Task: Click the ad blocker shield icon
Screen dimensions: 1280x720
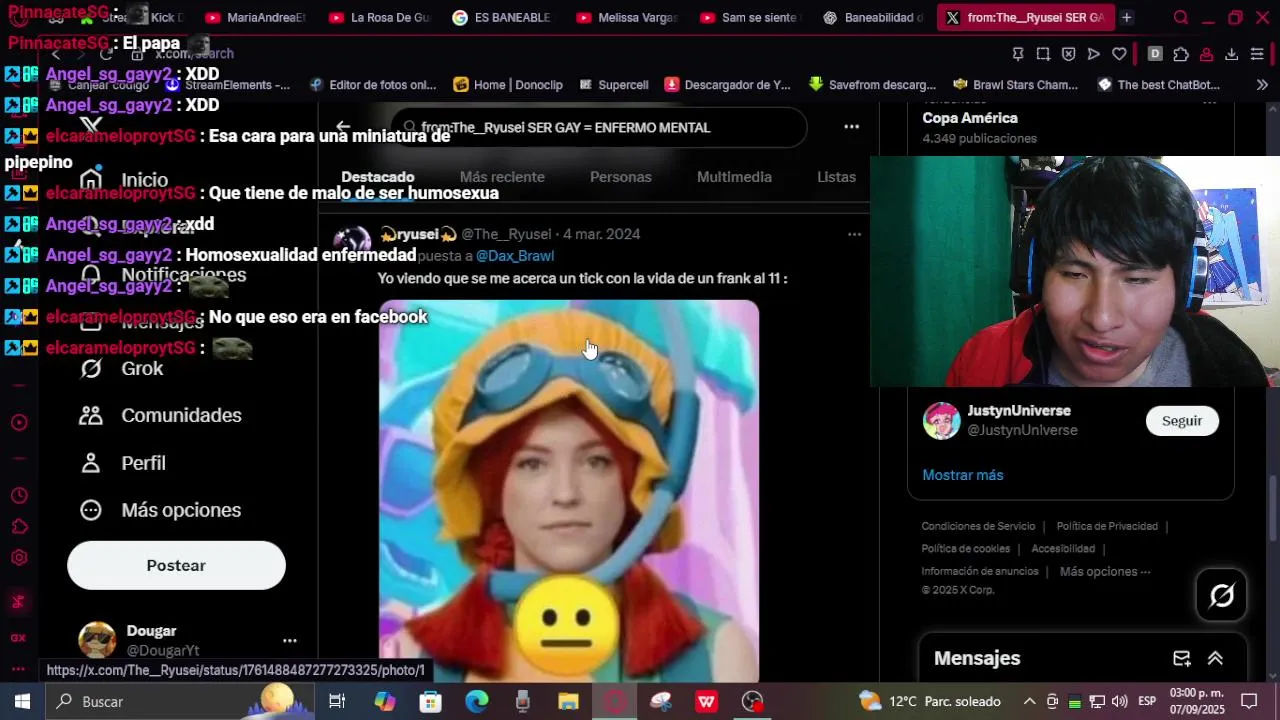Action: click(1068, 54)
